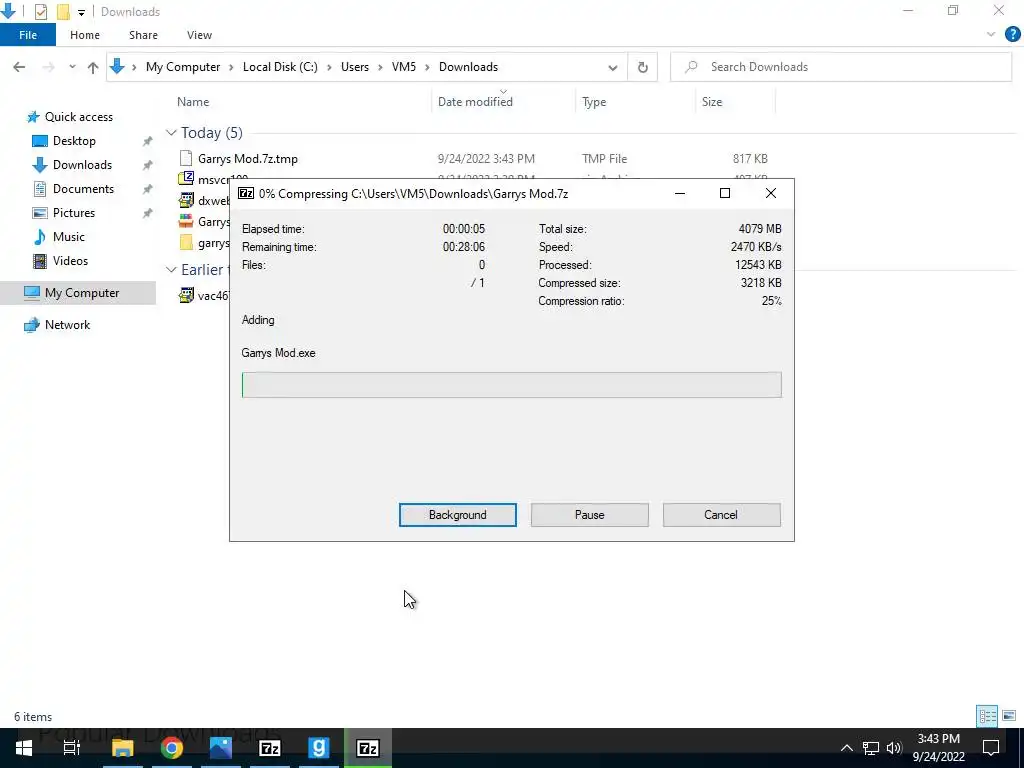Sort by Size column header

click(x=712, y=102)
